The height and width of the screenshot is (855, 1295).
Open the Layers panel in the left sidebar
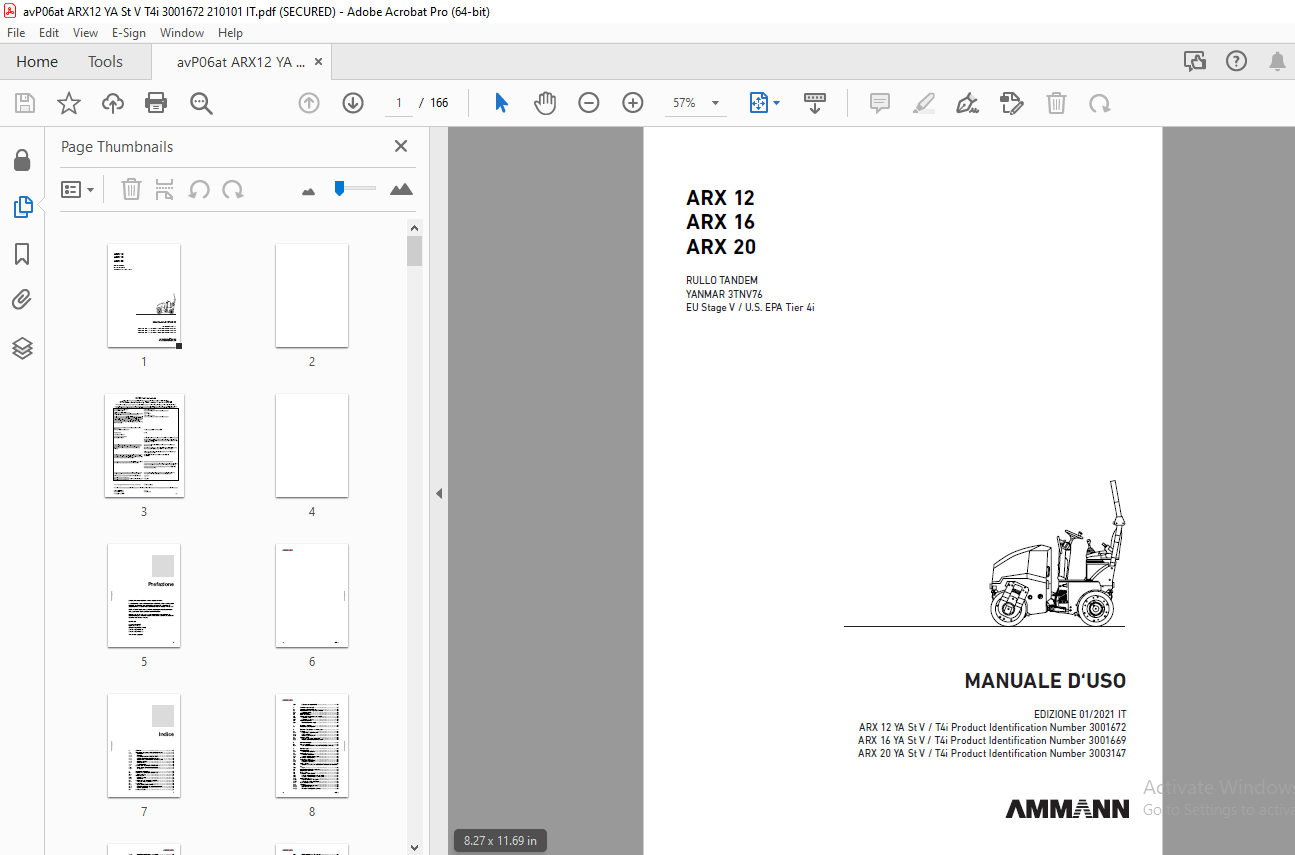pyautogui.click(x=22, y=348)
